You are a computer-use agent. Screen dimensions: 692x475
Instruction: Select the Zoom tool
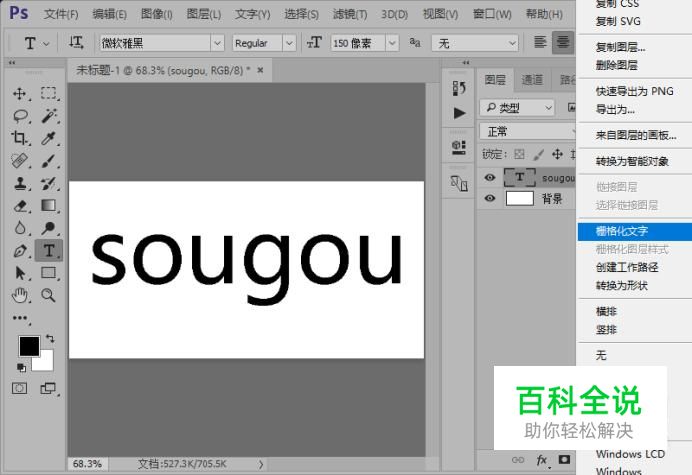click(x=49, y=295)
